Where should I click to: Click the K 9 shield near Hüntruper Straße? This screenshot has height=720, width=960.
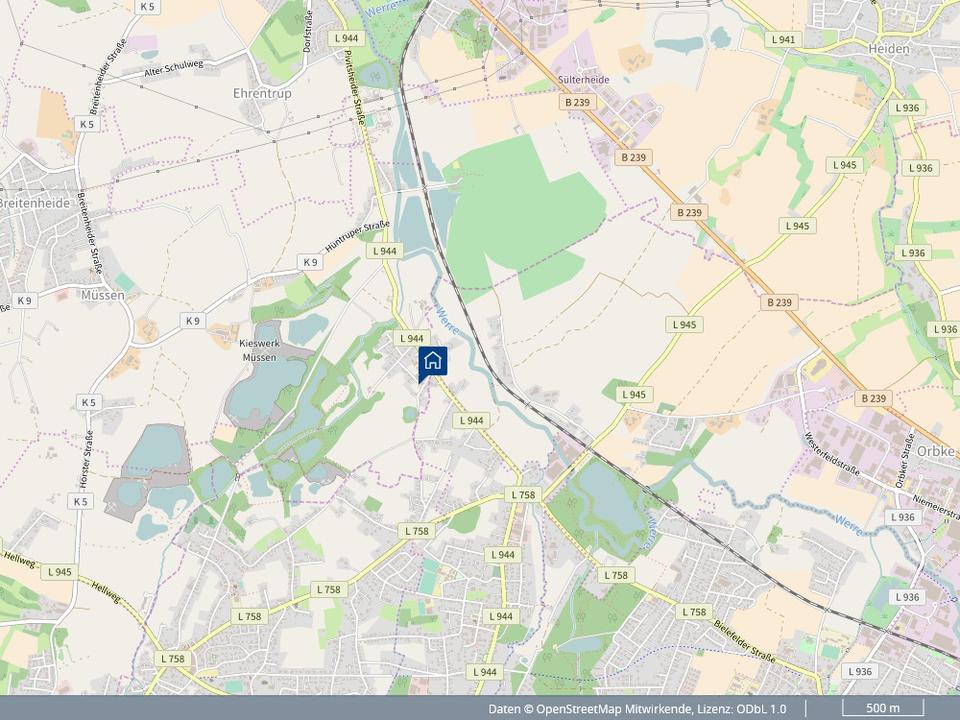tap(310, 263)
